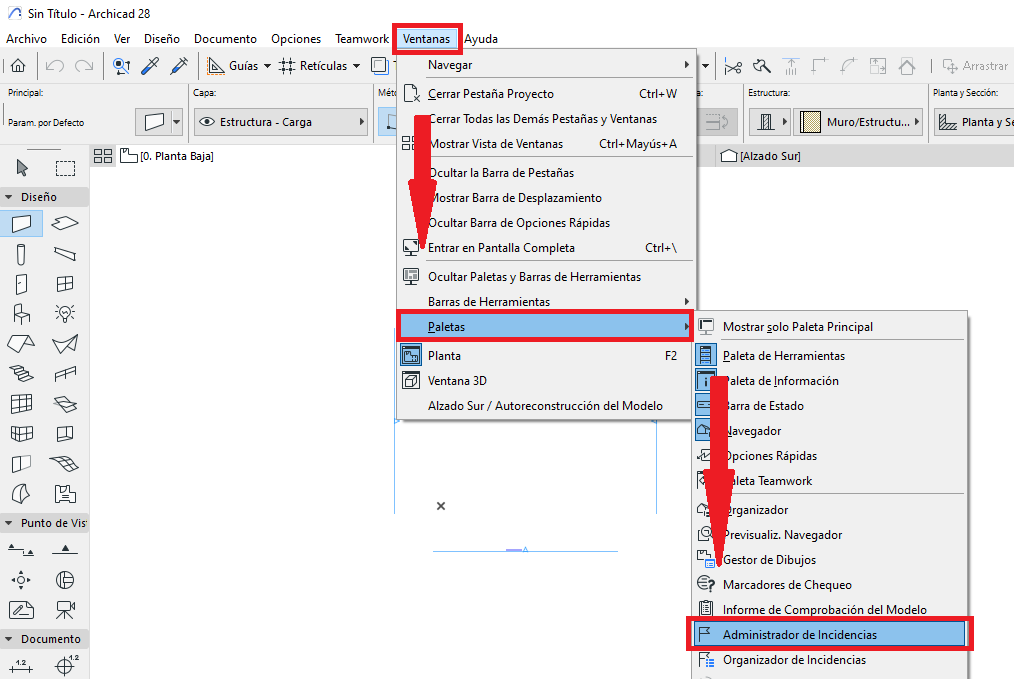Collapse the Diseño toolbox section

pos(10,197)
